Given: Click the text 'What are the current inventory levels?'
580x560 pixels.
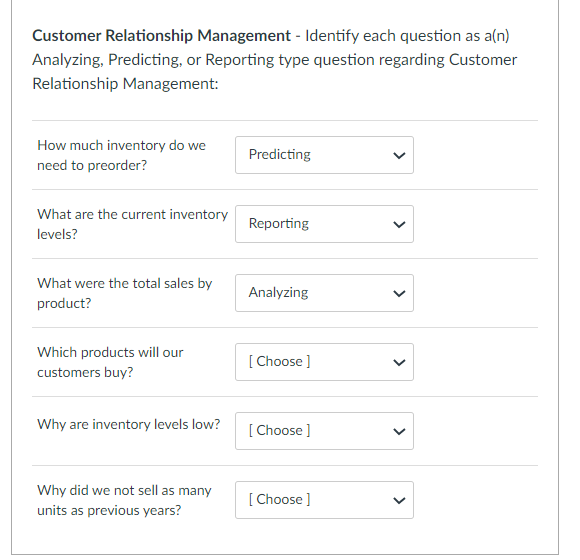Looking at the screenshot, I should (132, 224).
